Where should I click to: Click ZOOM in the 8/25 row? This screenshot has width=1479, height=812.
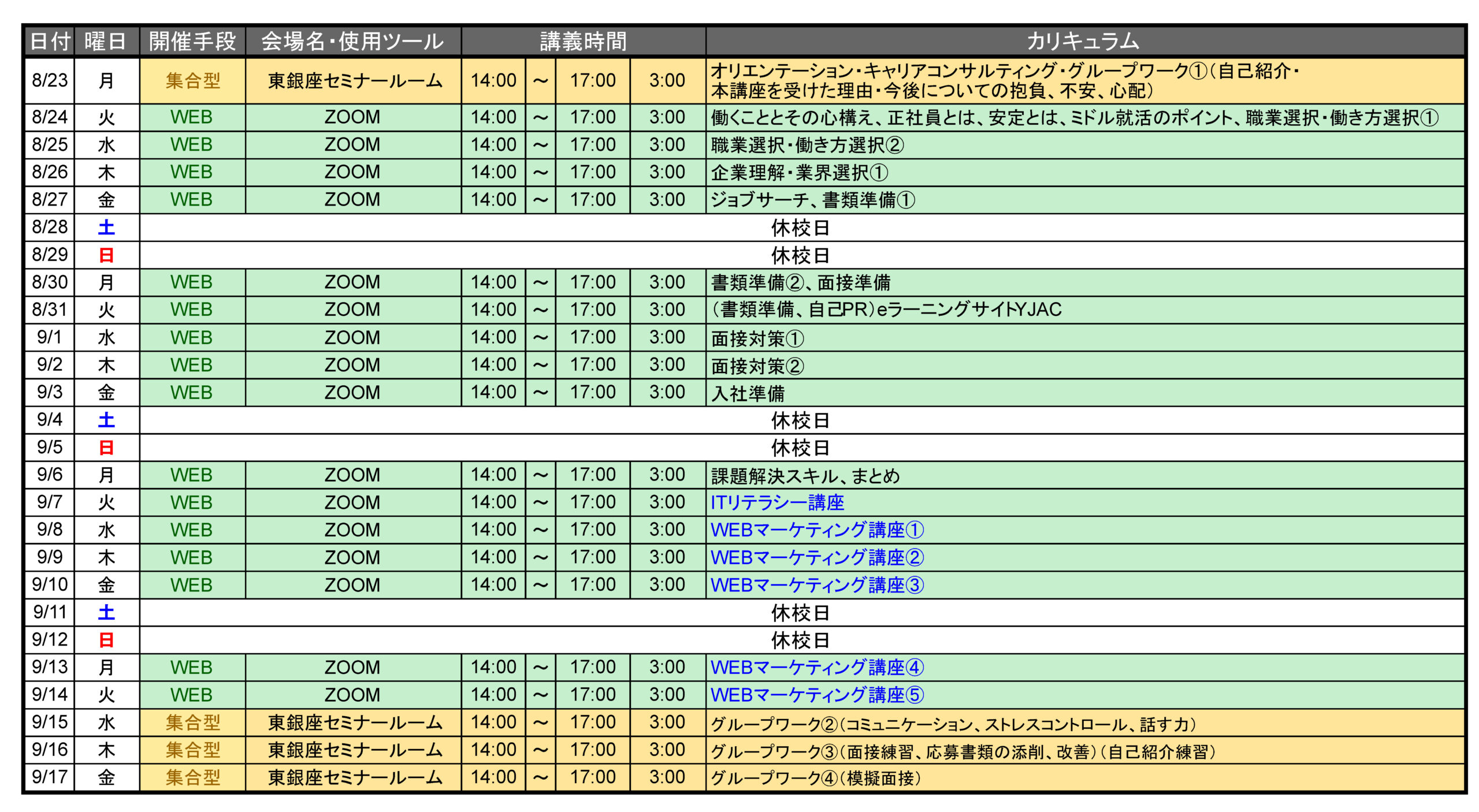point(352,145)
